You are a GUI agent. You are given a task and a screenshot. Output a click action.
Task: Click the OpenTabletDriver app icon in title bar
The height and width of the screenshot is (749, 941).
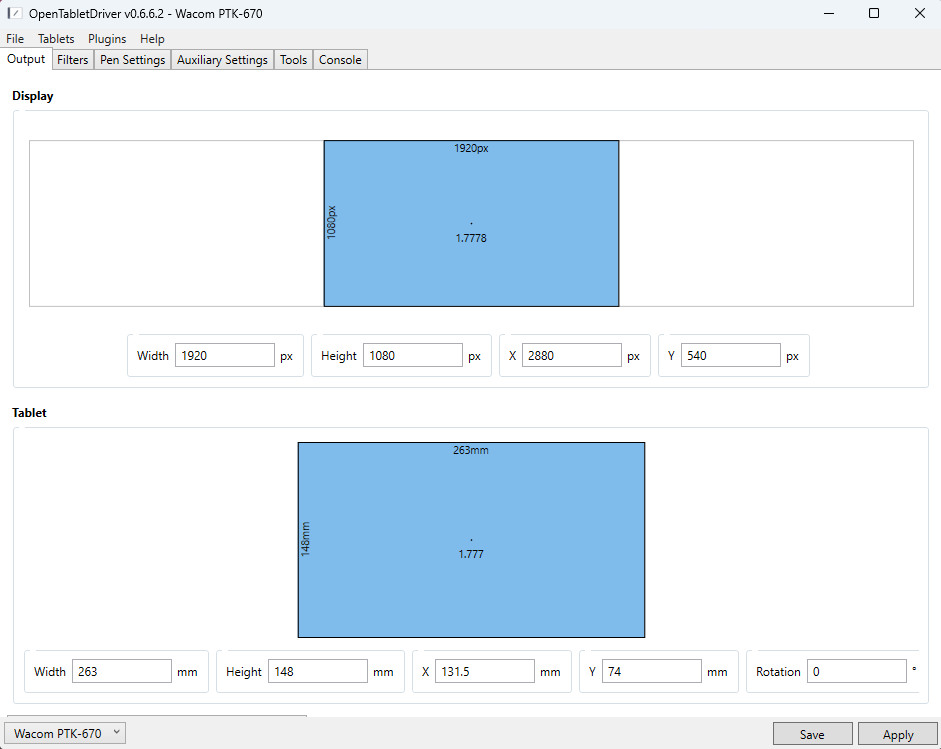[15, 13]
